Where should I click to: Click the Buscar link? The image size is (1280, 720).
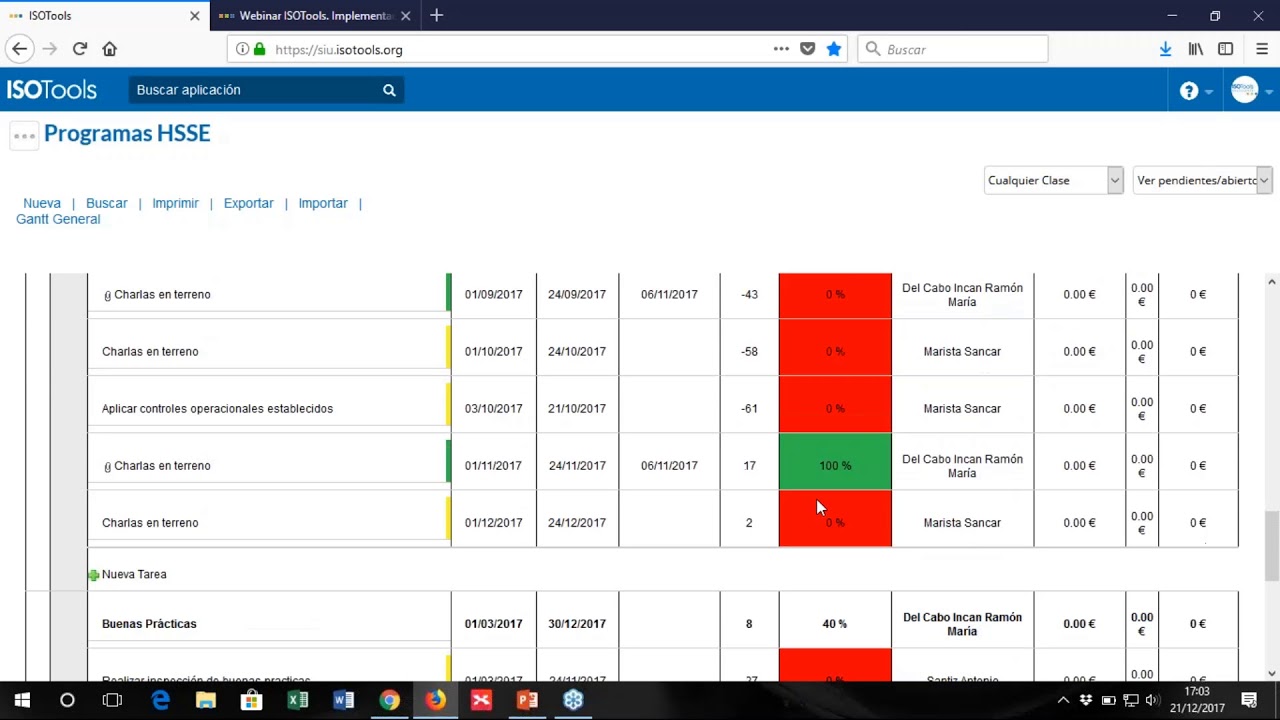[x=106, y=203]
